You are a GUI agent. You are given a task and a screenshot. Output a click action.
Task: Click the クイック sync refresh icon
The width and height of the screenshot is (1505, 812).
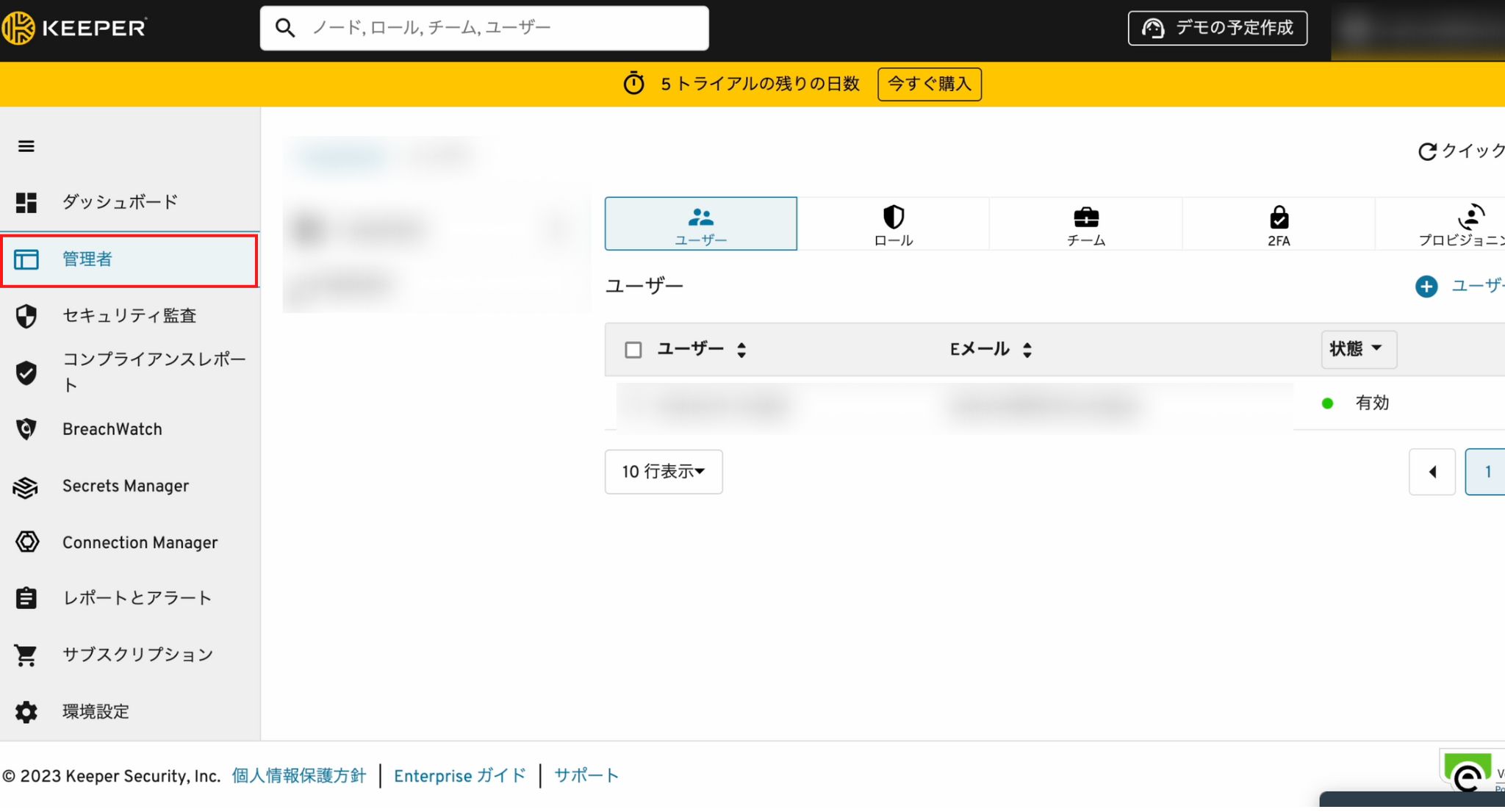pyautogui.click(x=1427, y=151)
